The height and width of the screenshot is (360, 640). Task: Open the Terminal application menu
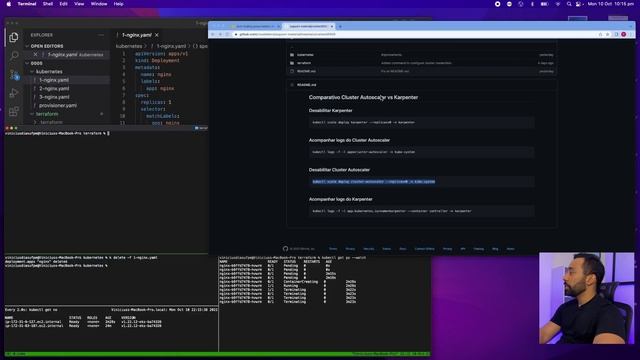coord(27,4)
